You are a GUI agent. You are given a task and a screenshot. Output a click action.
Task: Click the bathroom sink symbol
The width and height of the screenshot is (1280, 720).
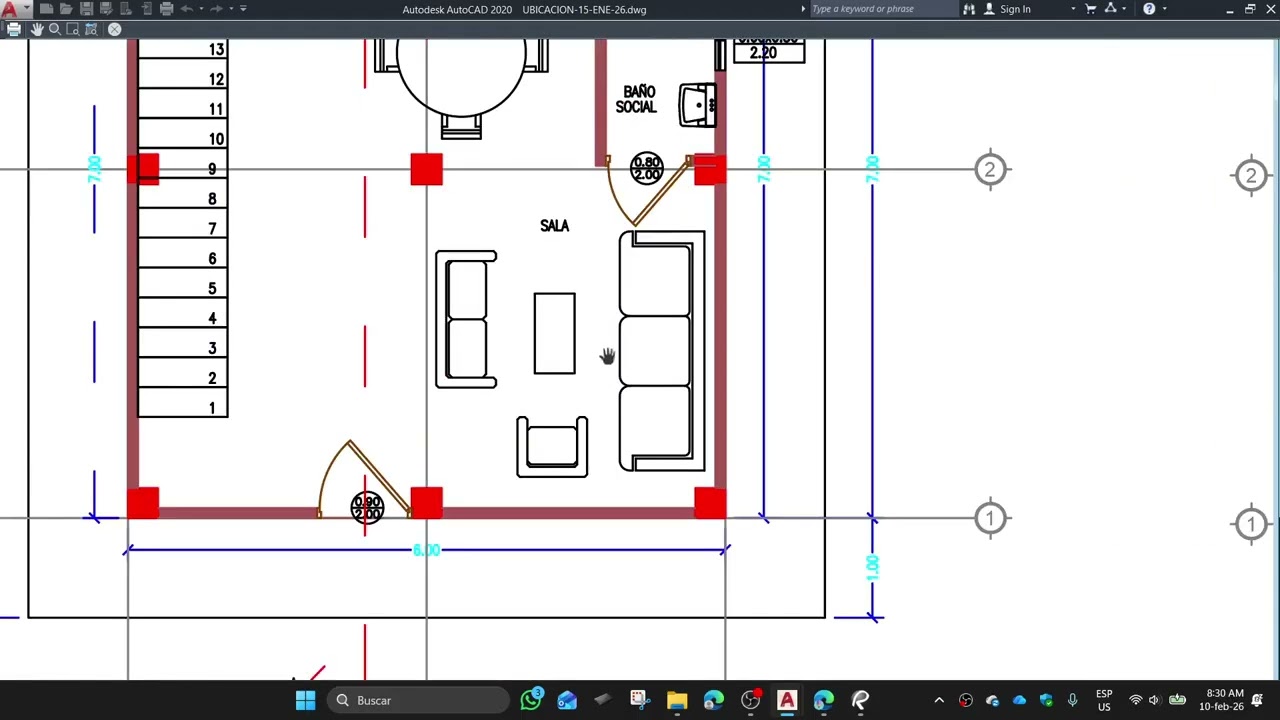(697, 105)
